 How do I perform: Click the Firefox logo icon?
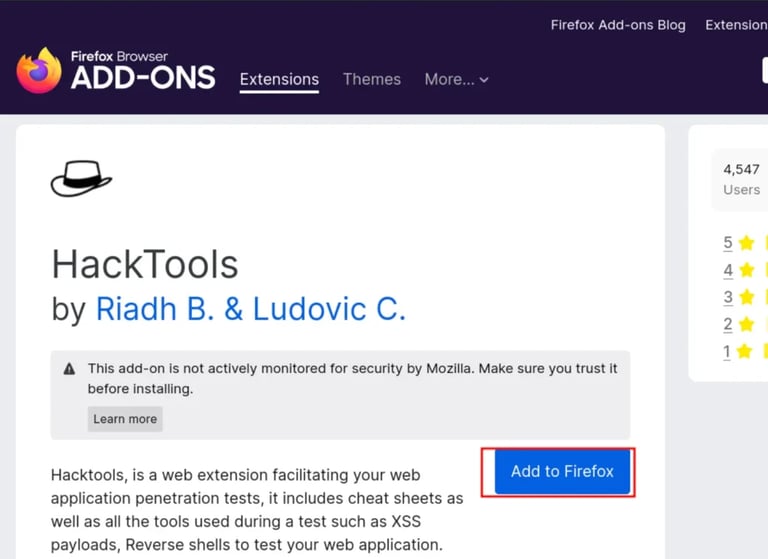[39, 71]
